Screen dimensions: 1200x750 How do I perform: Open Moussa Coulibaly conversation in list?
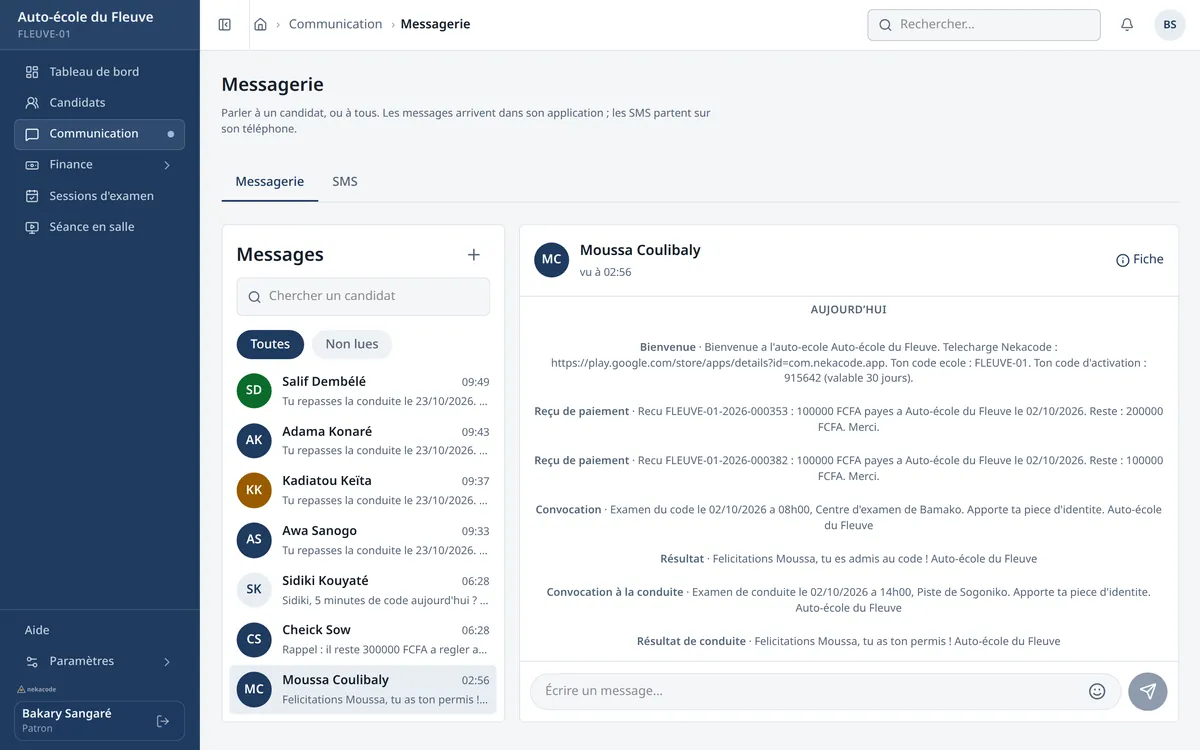point(363,689)
